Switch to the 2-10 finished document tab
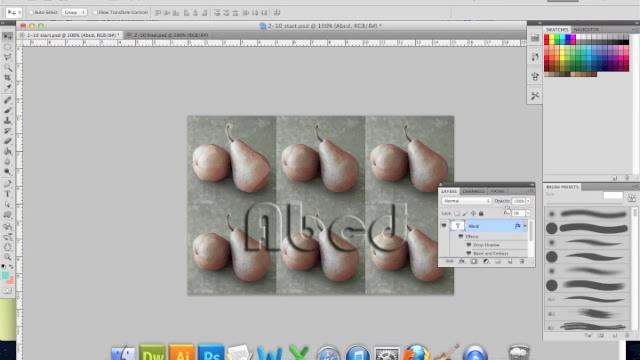The height and width of the screenshot is (360, 640). [x=167, y=36]
